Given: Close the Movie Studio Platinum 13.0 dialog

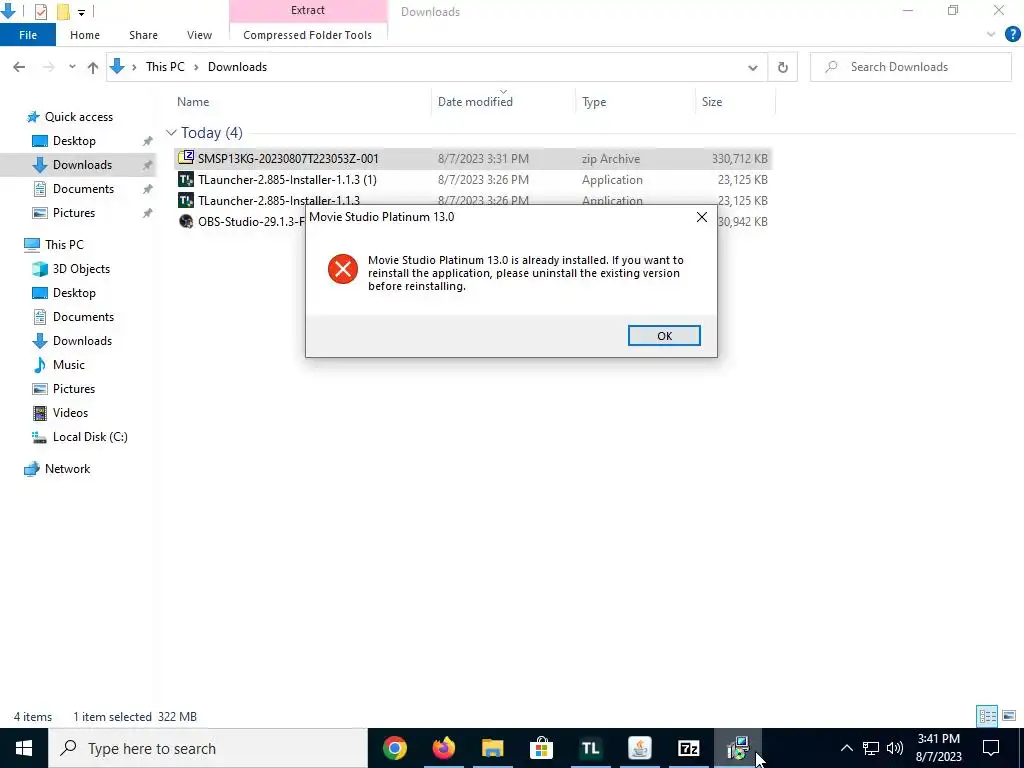Looking at the screenshot, I should (701, 217).
